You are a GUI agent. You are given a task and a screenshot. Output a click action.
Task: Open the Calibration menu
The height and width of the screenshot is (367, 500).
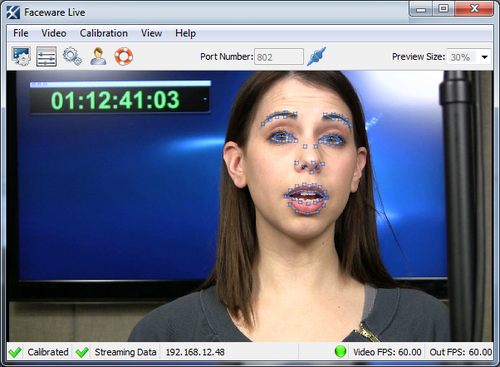pyautogui.click(x=104, y=33)
